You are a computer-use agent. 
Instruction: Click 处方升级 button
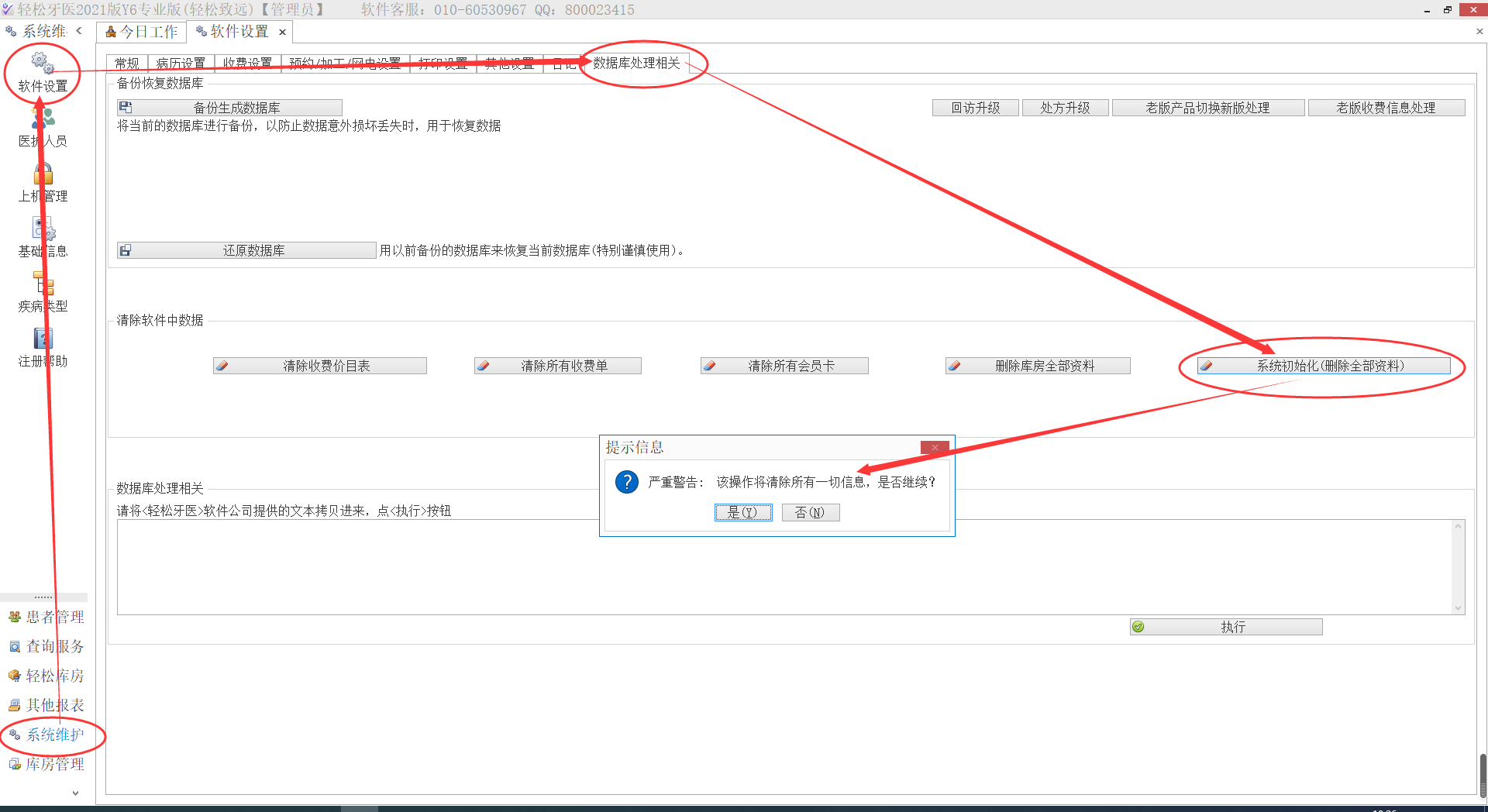[1066, 108]
